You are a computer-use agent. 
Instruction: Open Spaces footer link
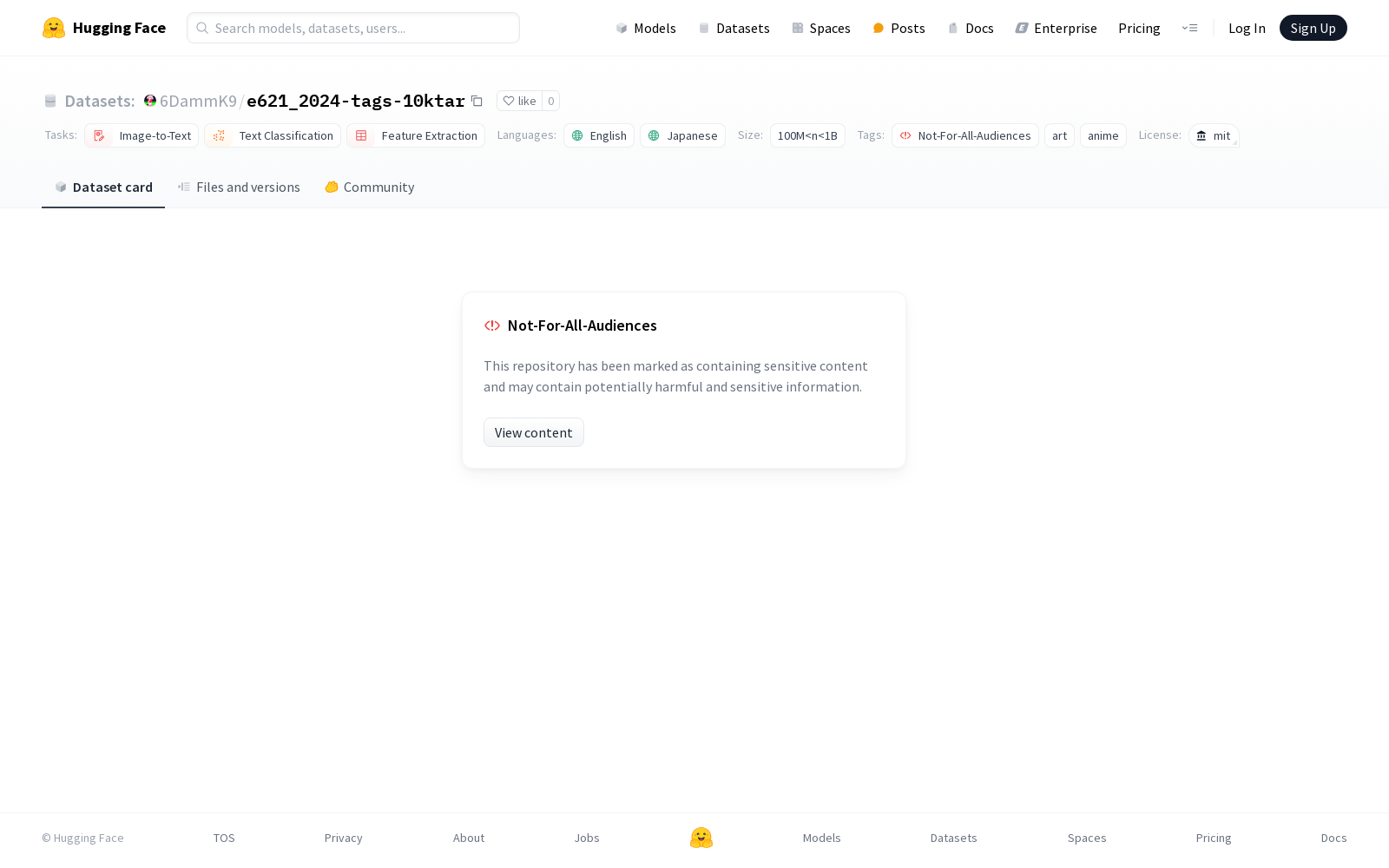pyautogui.click(x=1087, y=838)
